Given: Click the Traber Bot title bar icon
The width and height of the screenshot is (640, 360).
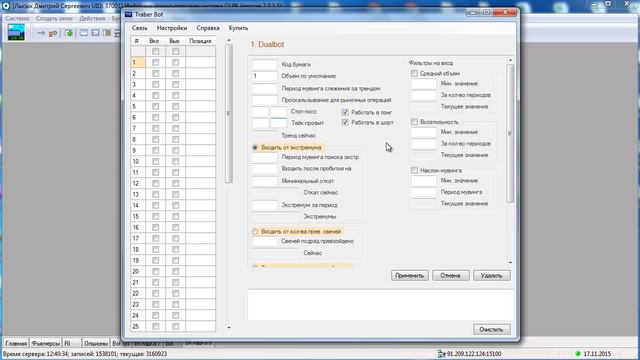Looking at the screenshot, I should coord(129,14).
